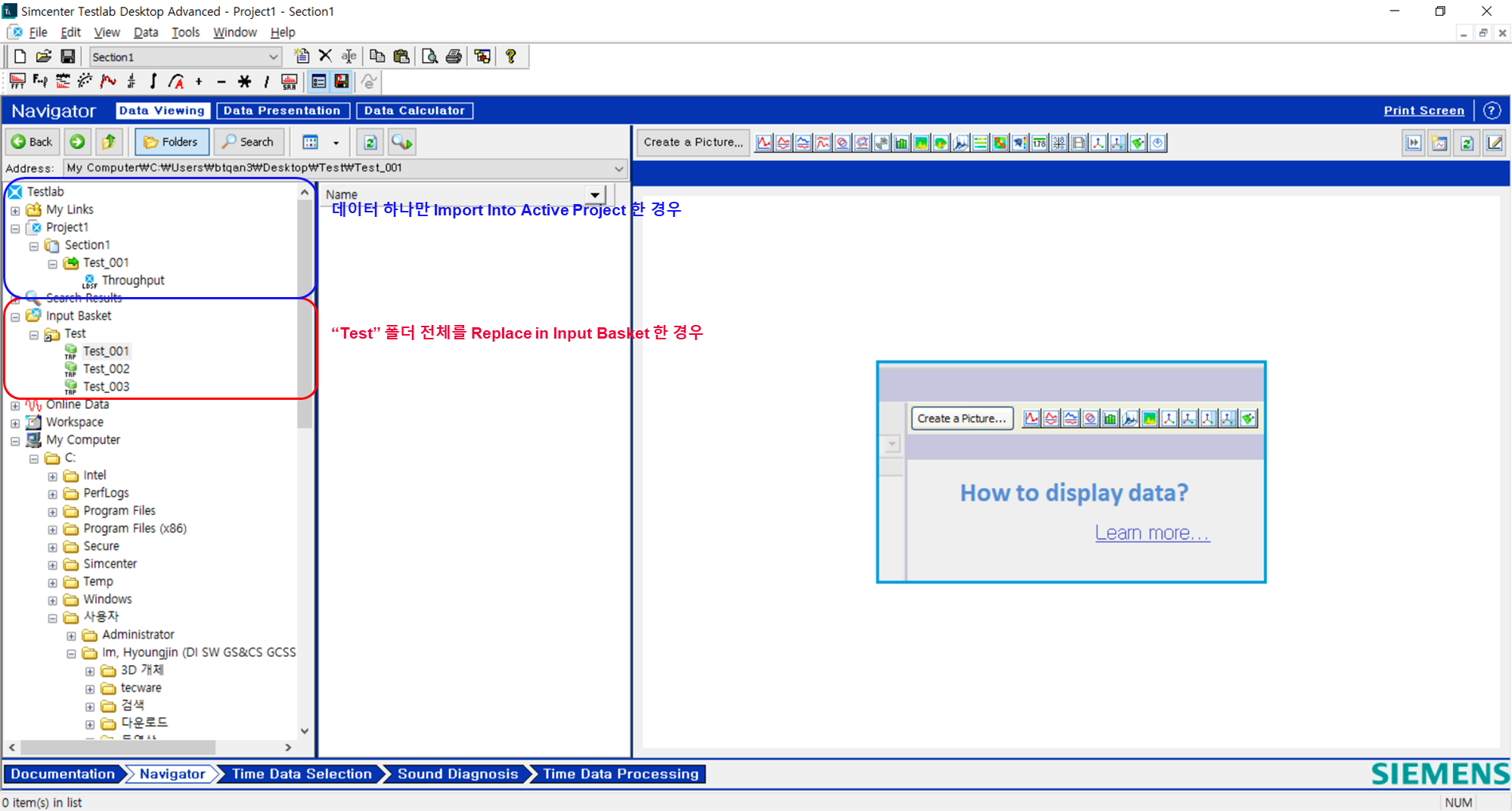Expand the Simcenter folder node
The image size is (1512, 811).
(53, 565)
